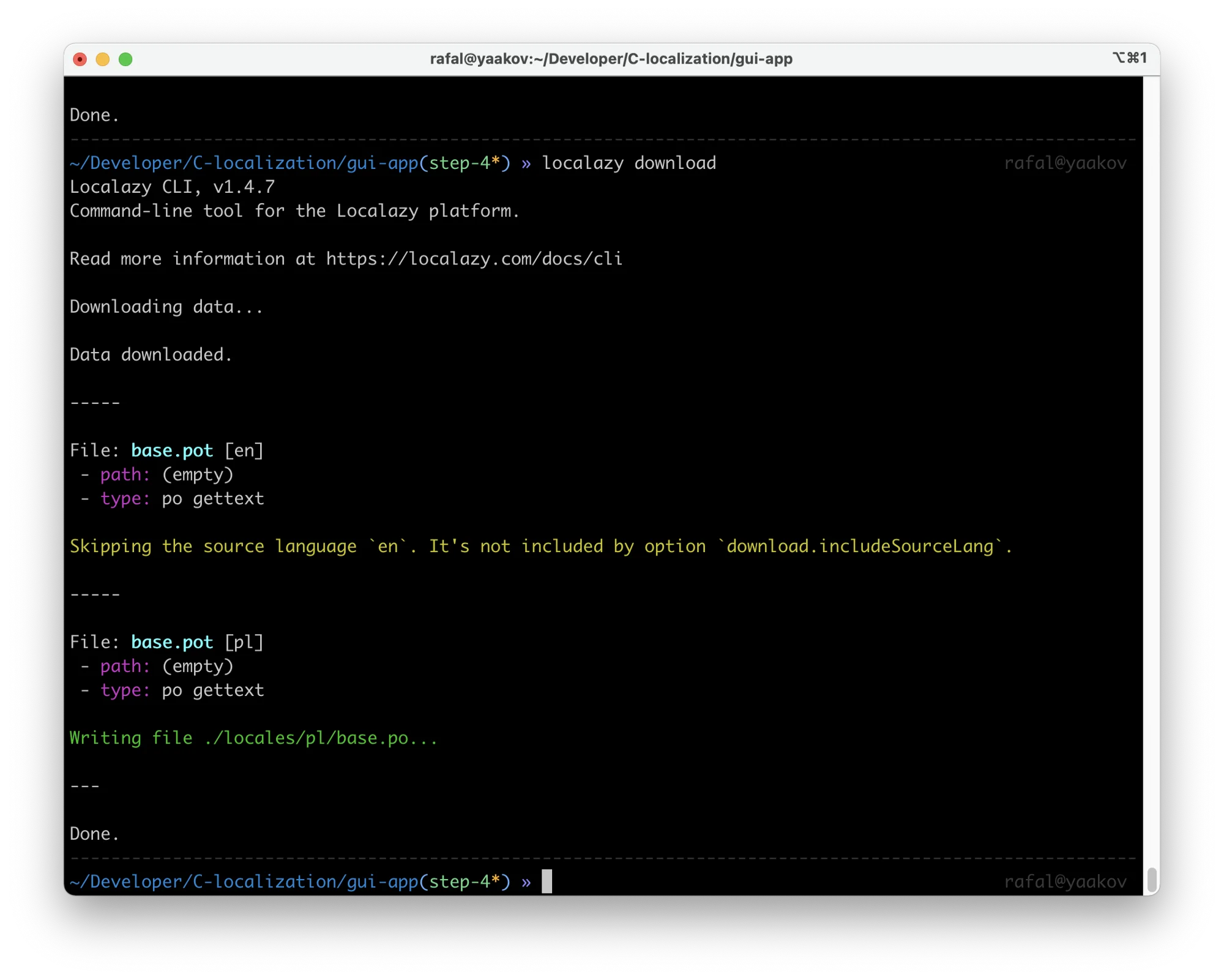Screen dimensions: 1224x980
Task: Click the cyan base.pot filename for [en]
Action: [172, 451]
